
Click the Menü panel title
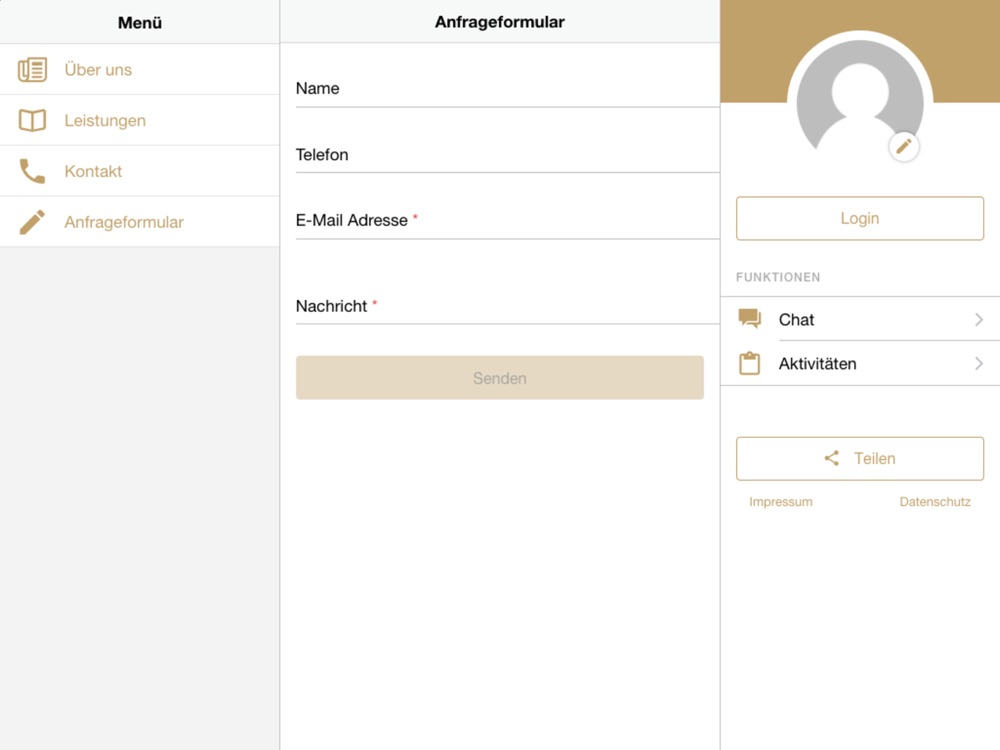tap(140, 23)
